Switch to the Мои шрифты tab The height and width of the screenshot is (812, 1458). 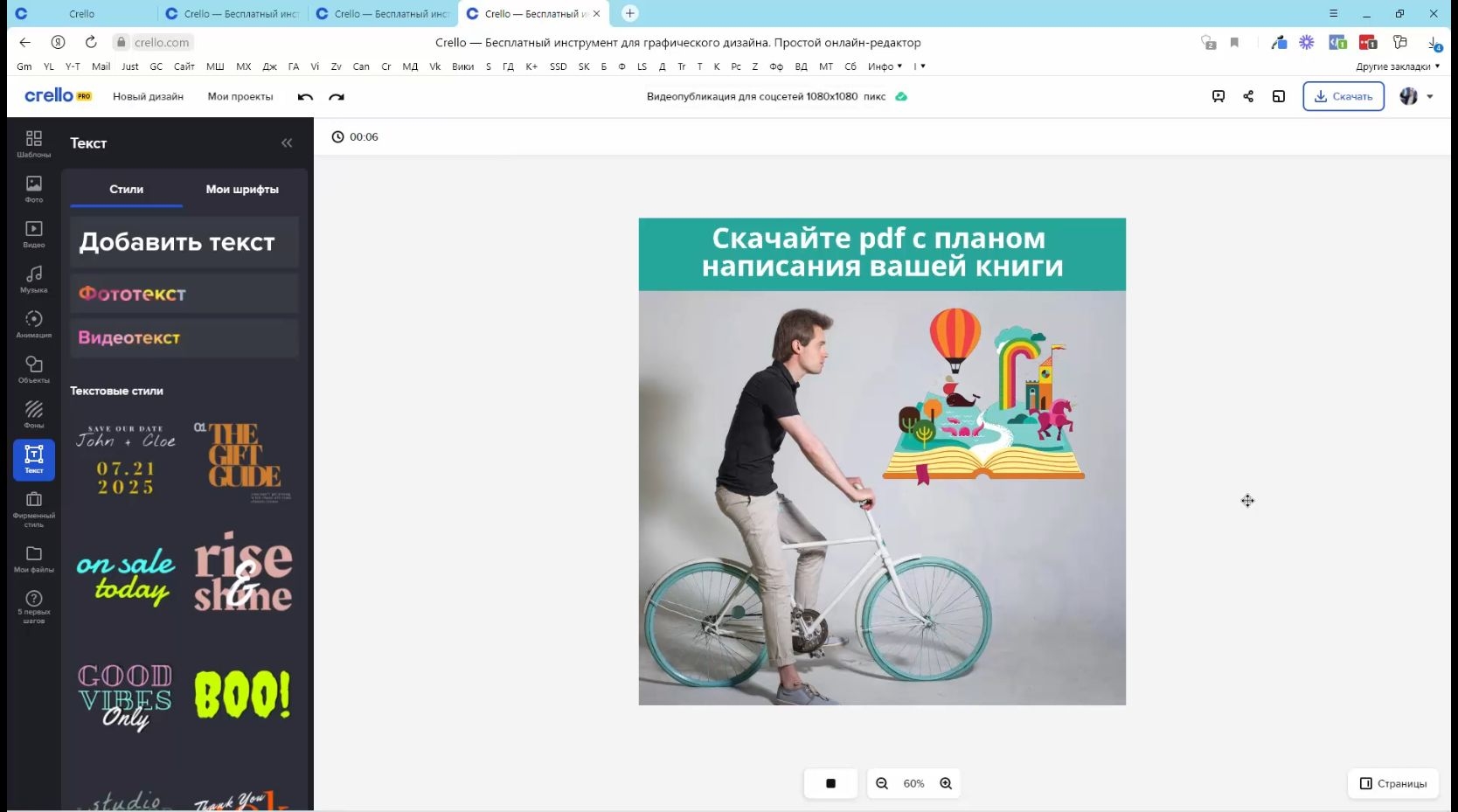pos(242,189)
